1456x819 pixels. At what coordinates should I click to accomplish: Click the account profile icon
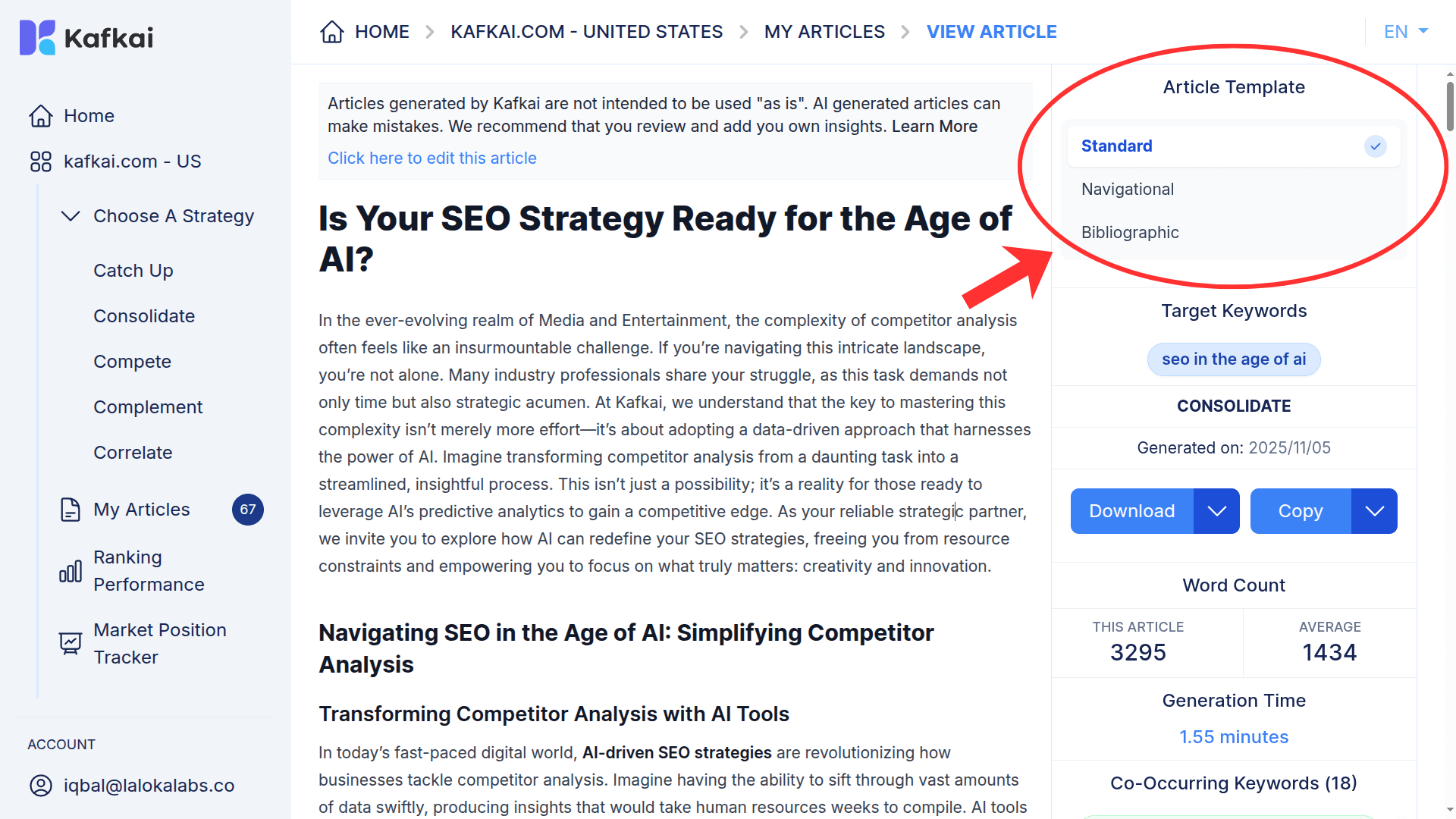(40, 786)
